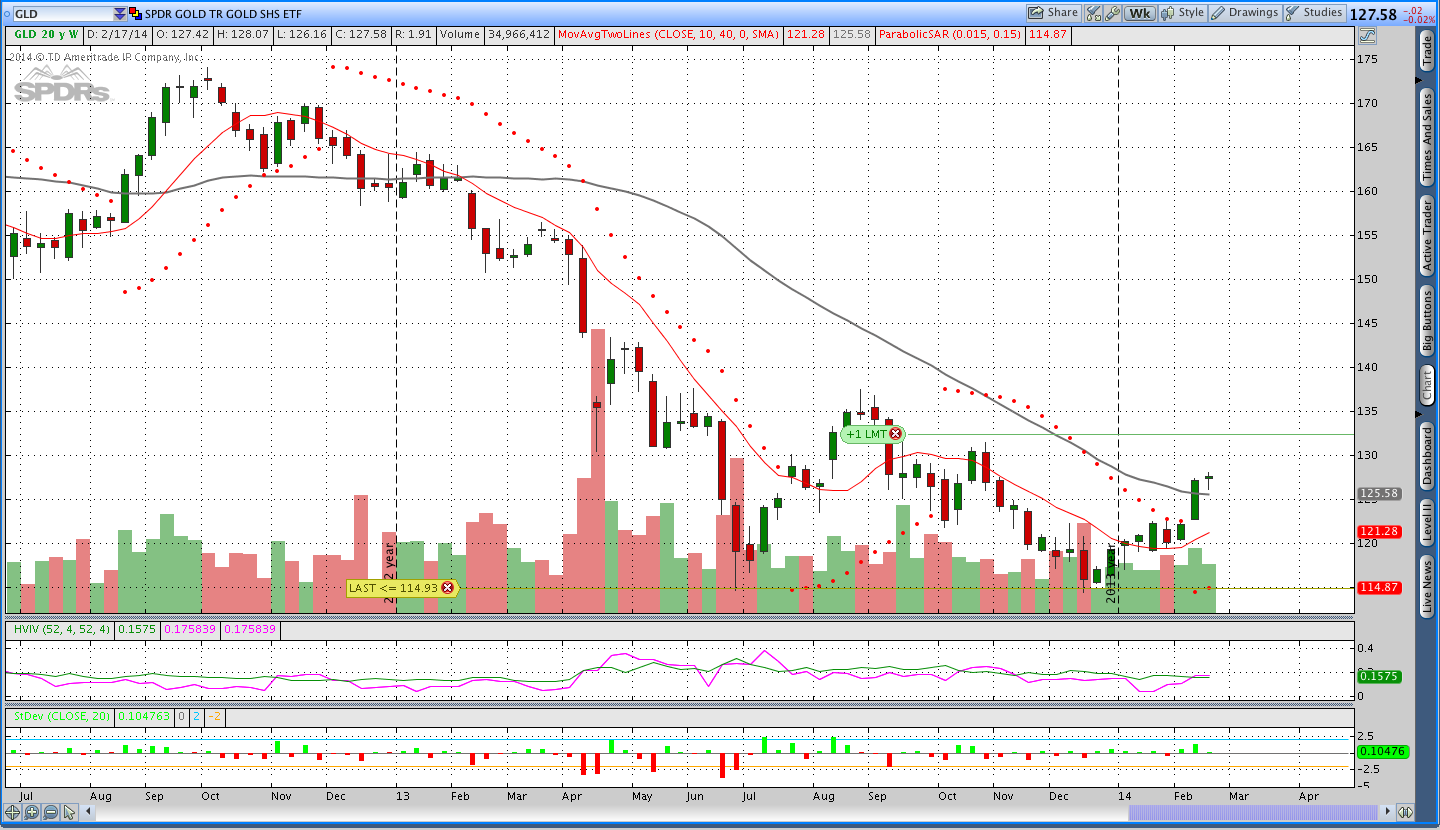
Task: Select the Chart side tab
Action: click(1427, 384)
